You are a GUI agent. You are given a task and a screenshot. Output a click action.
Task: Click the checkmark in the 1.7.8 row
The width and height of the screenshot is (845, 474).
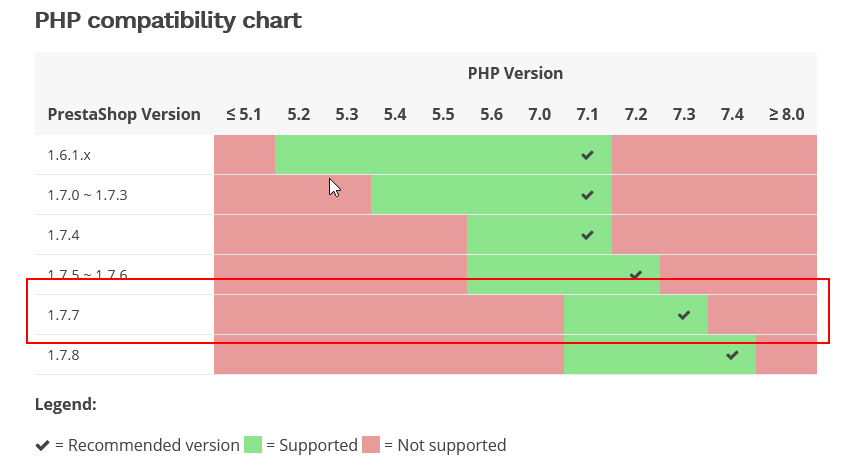pyautogui.click(x=732, y=355)
